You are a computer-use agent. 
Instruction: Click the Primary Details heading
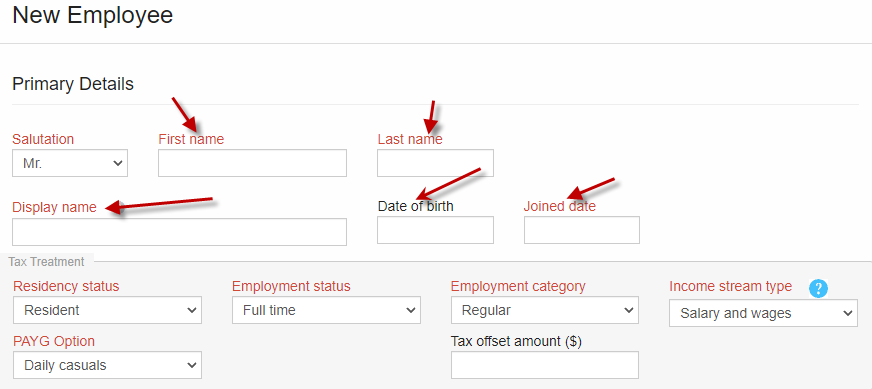73,84
